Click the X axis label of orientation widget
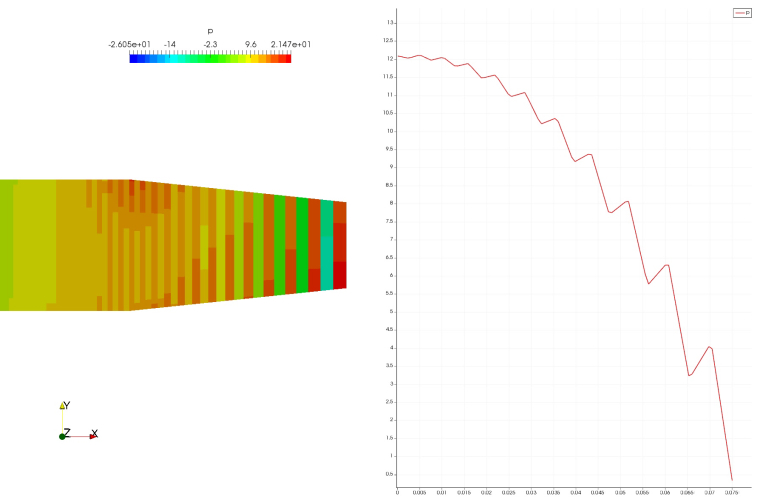Viewport: 760px width, 499px height. click(94, 434)
